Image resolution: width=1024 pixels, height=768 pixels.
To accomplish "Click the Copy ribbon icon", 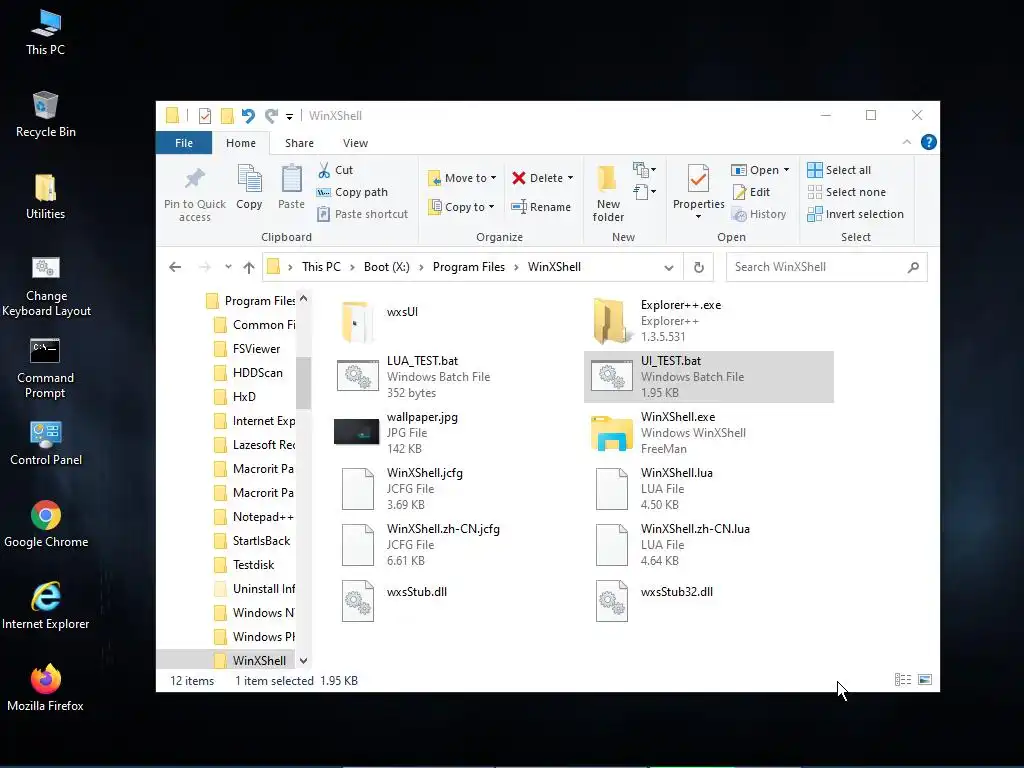I will (x=249, y=179).
